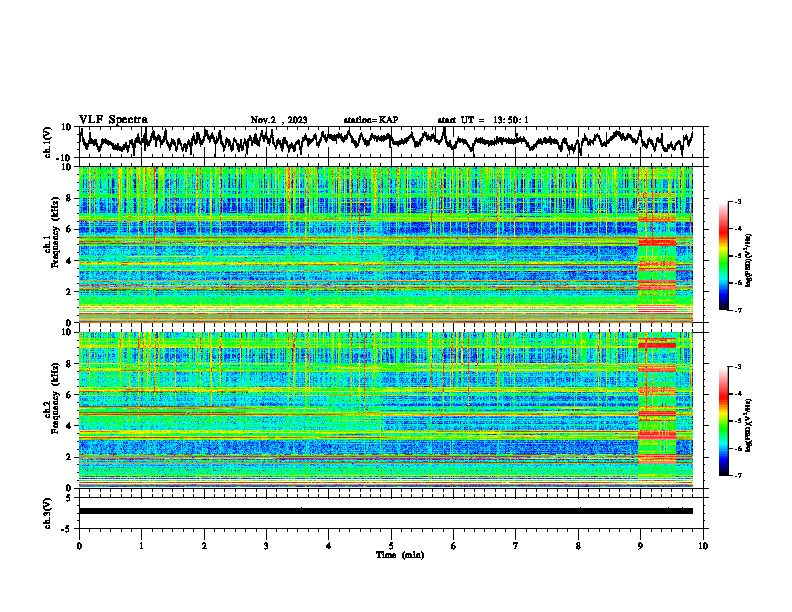Click tick label 10 on the Time axis
This screenshot has width=792, height=612.
pyautogui.click(x=703, y=546)
